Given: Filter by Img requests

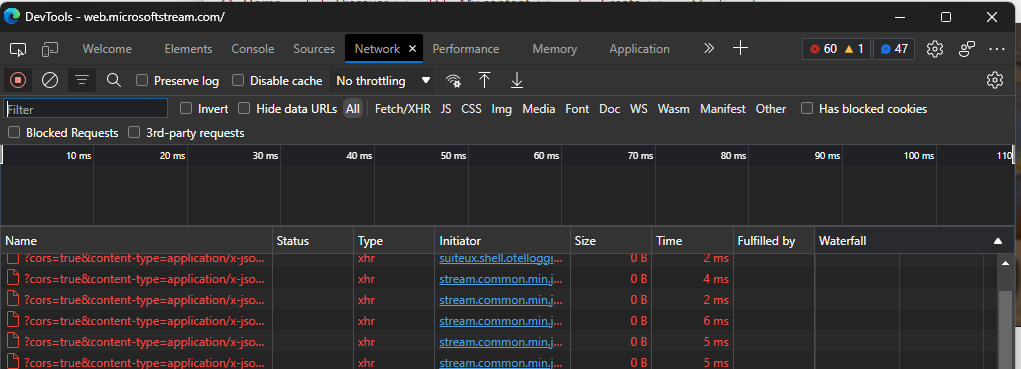Looking at the screenshot, I should (x=501, y=109).
